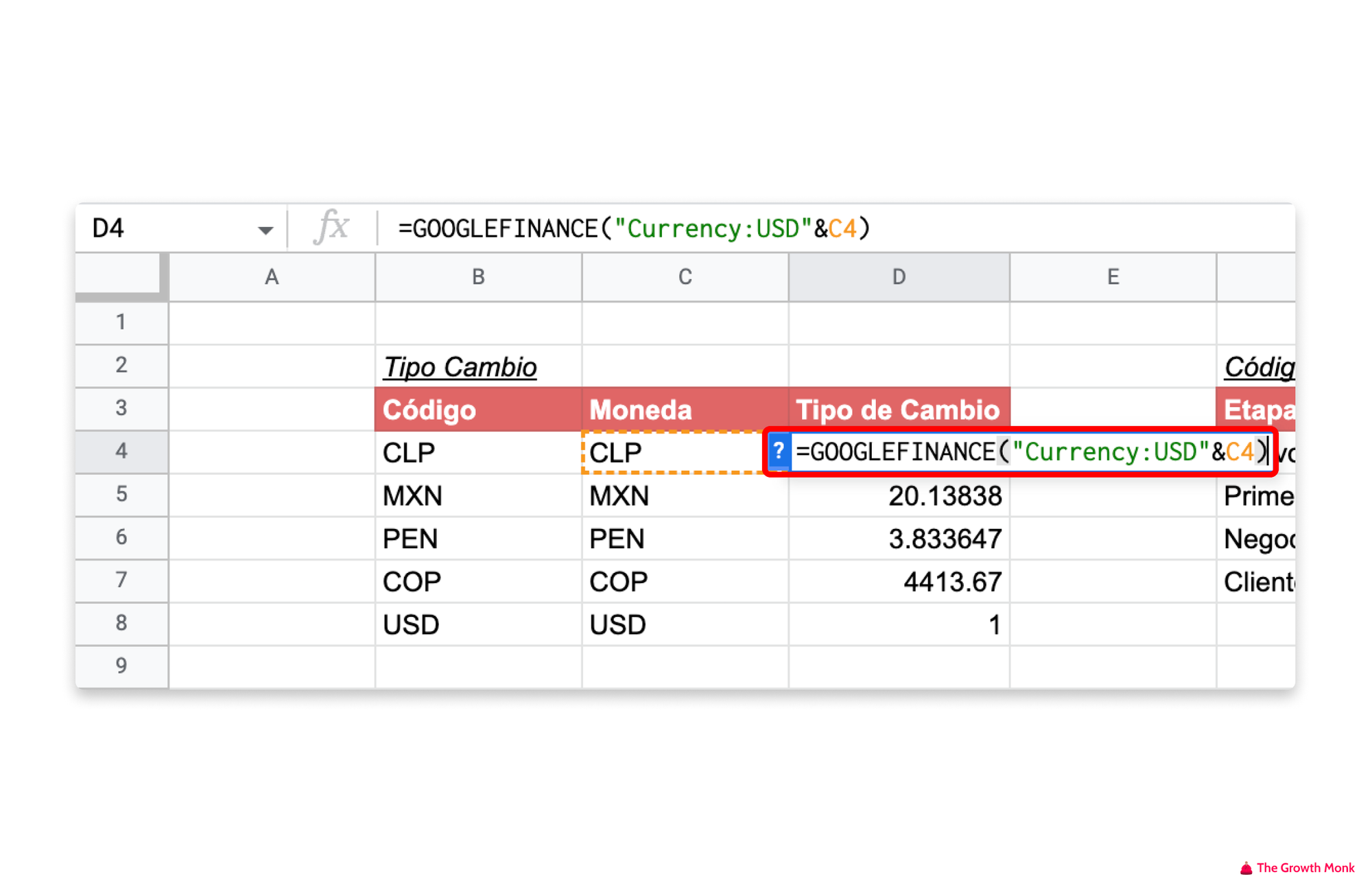Select row 2 header

click(121, 366)
